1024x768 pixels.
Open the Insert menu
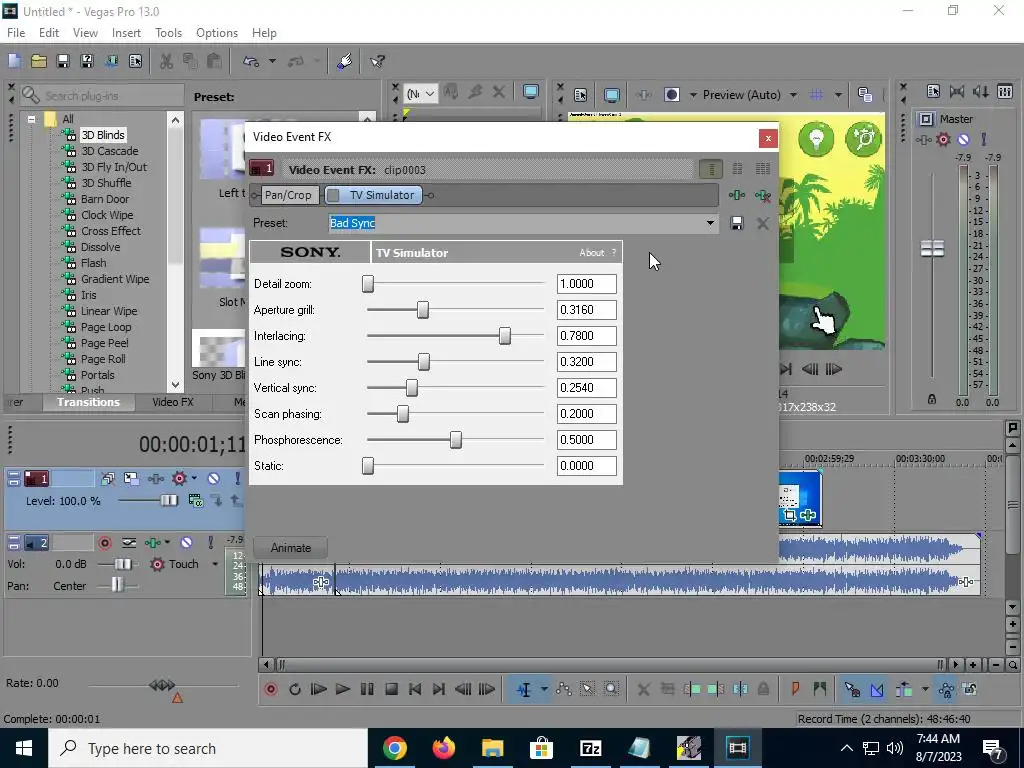(126, 33)
